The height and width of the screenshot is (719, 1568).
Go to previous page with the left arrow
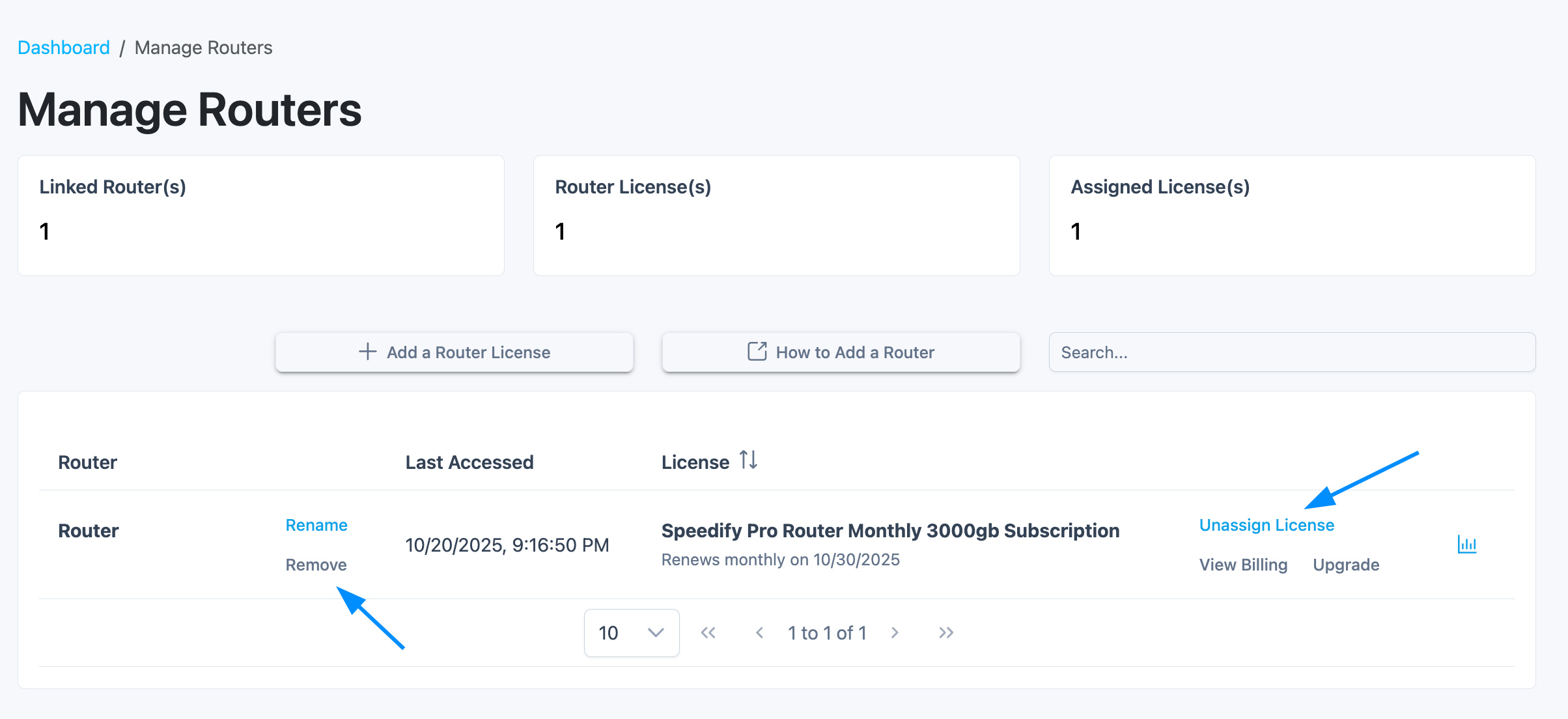tap(759, 633)
